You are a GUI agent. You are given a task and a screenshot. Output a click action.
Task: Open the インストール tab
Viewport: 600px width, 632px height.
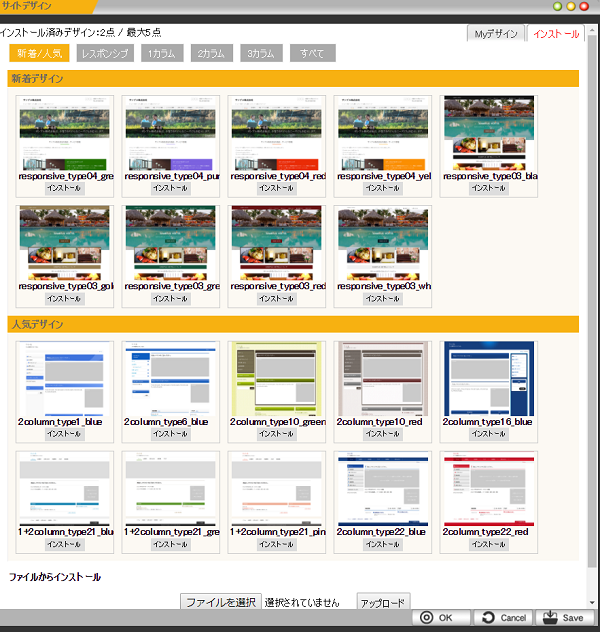point(556,34)
